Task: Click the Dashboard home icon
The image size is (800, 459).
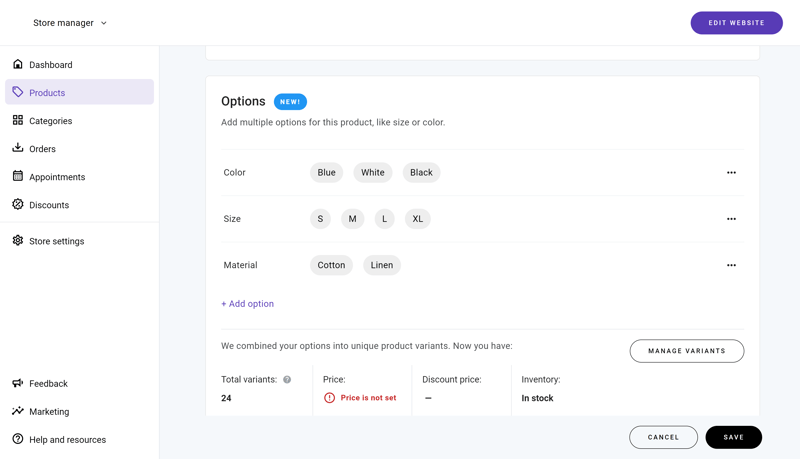Action: point(18,64)
